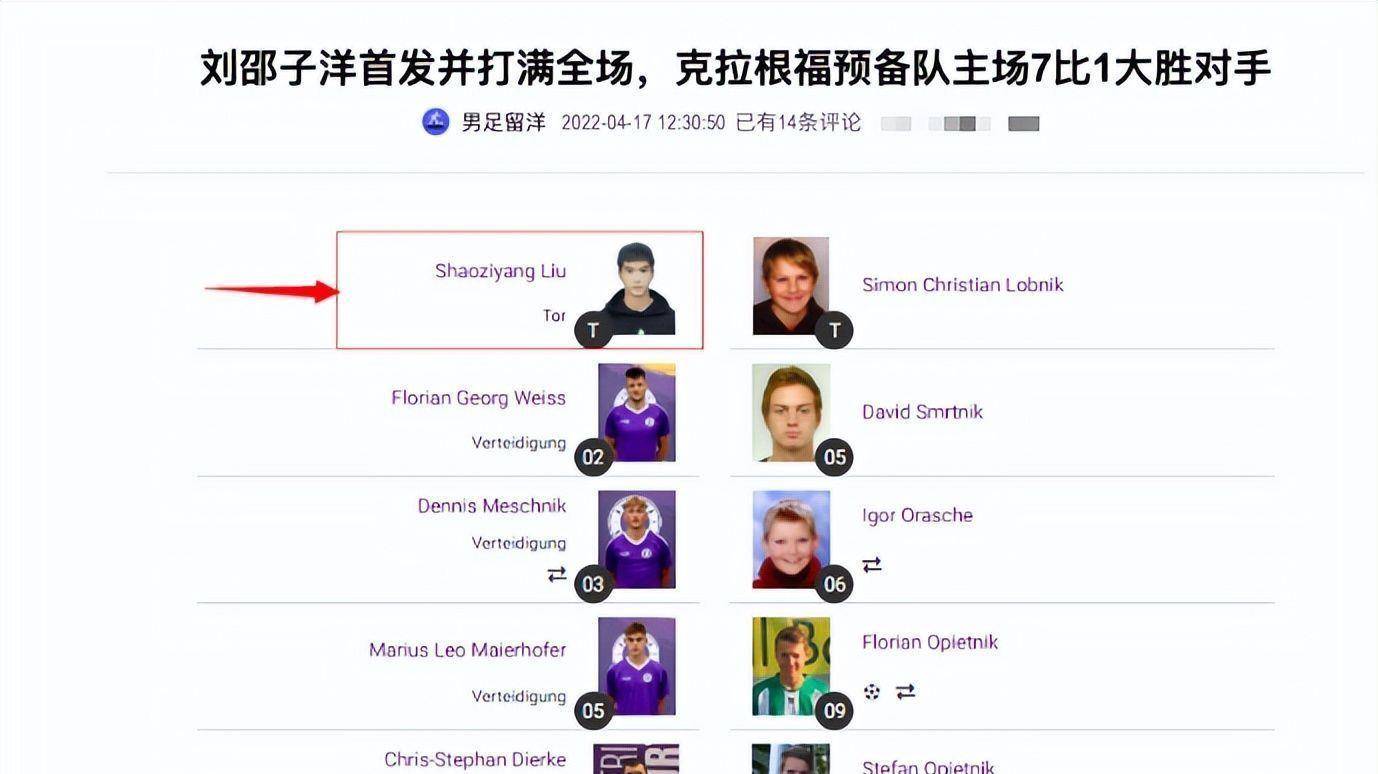1378x774 pixels.
Task: Click substitution arrows icon under Florian Opietnik
Action: (x=905, y=692)
